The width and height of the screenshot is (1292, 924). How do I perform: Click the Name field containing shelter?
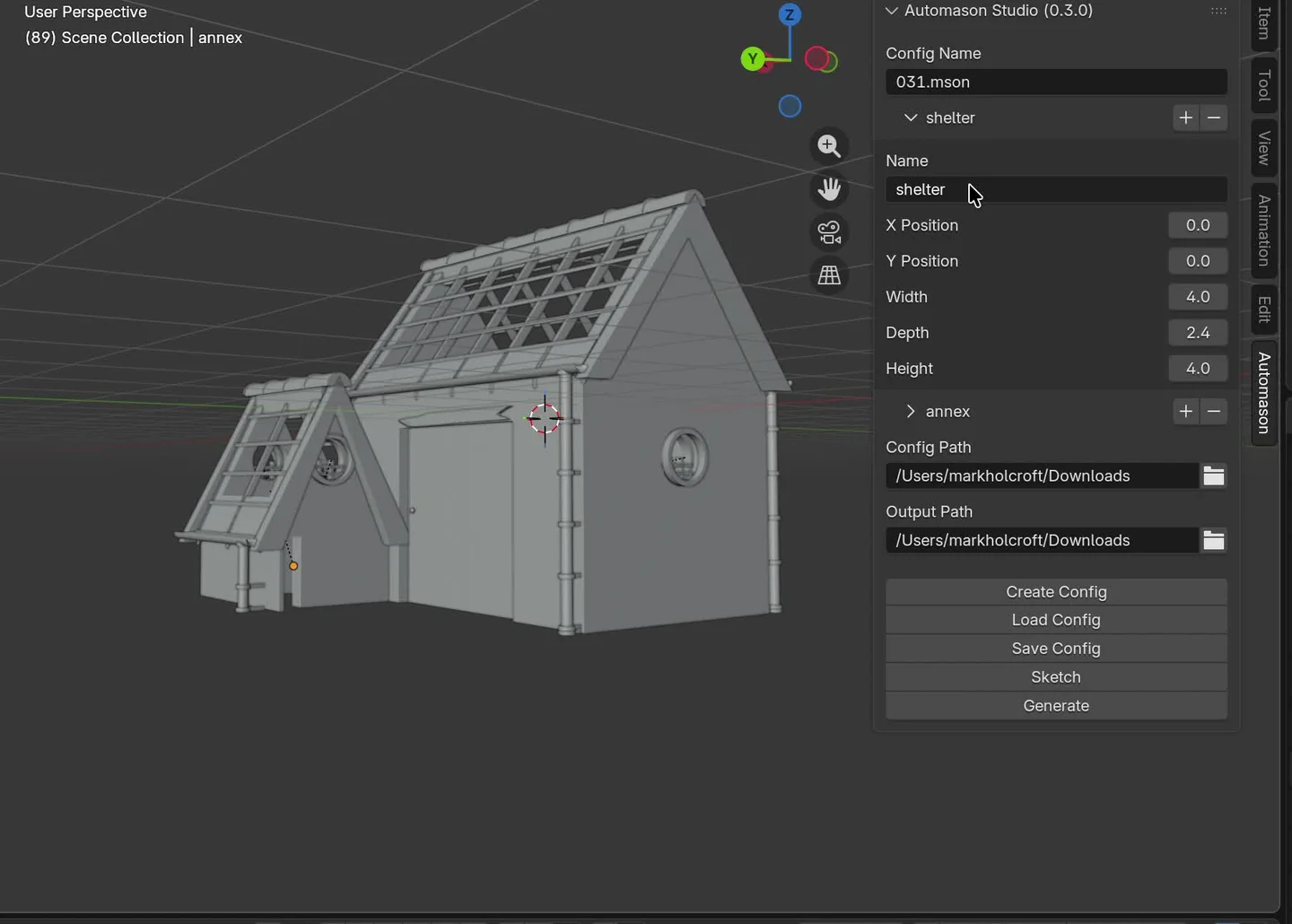tap(1056, 189)
